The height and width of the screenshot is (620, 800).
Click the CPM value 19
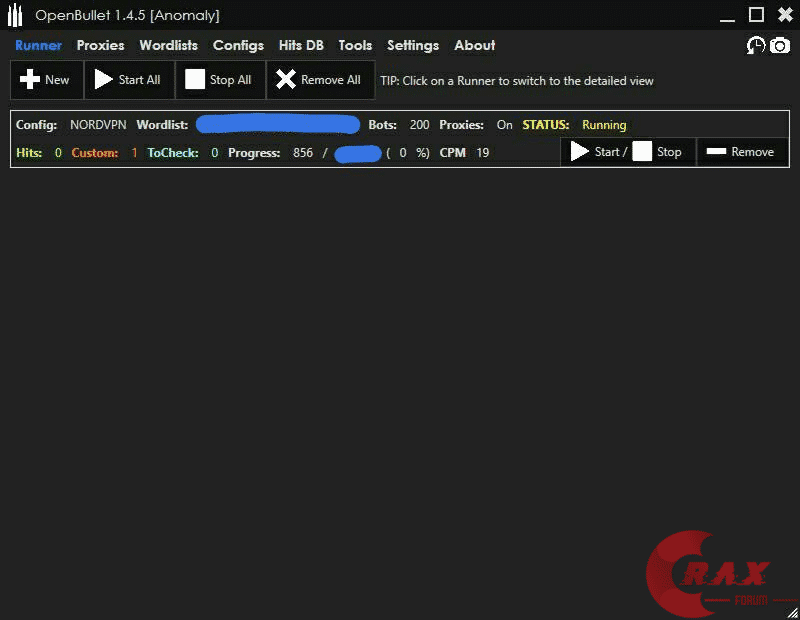click(483, 153)
